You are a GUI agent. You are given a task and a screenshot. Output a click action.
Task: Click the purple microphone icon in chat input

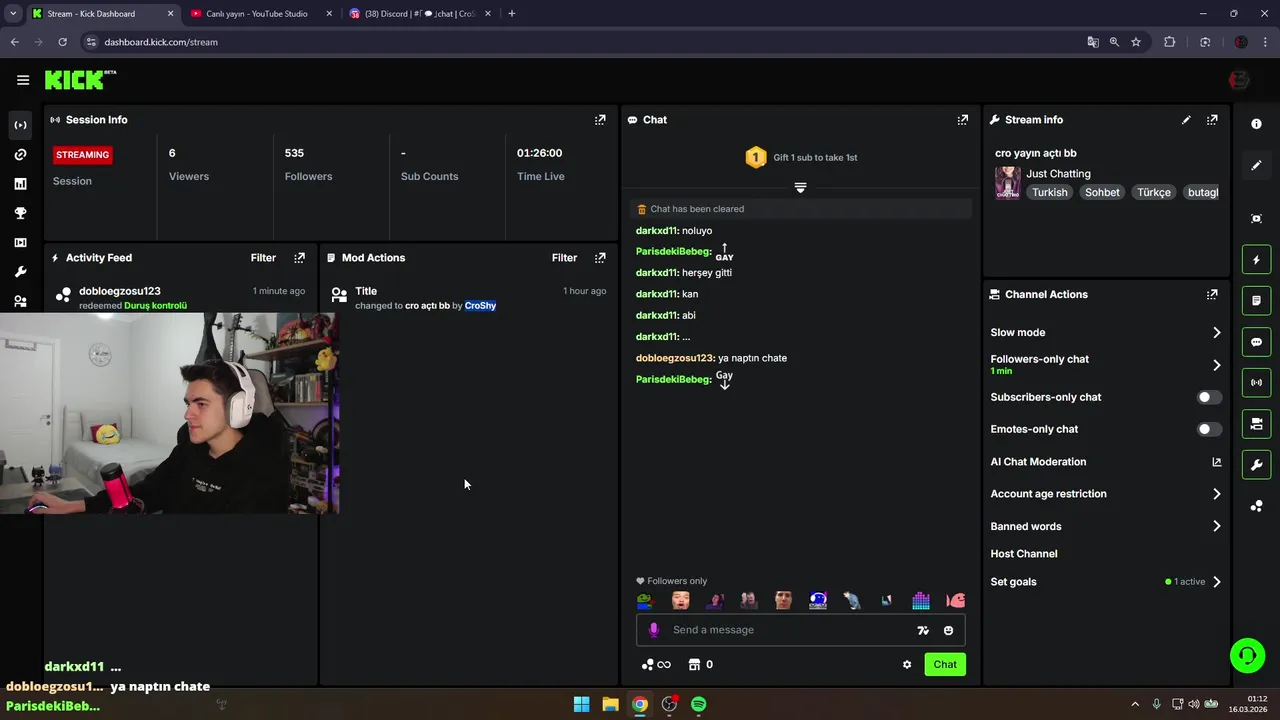(654, 630)
